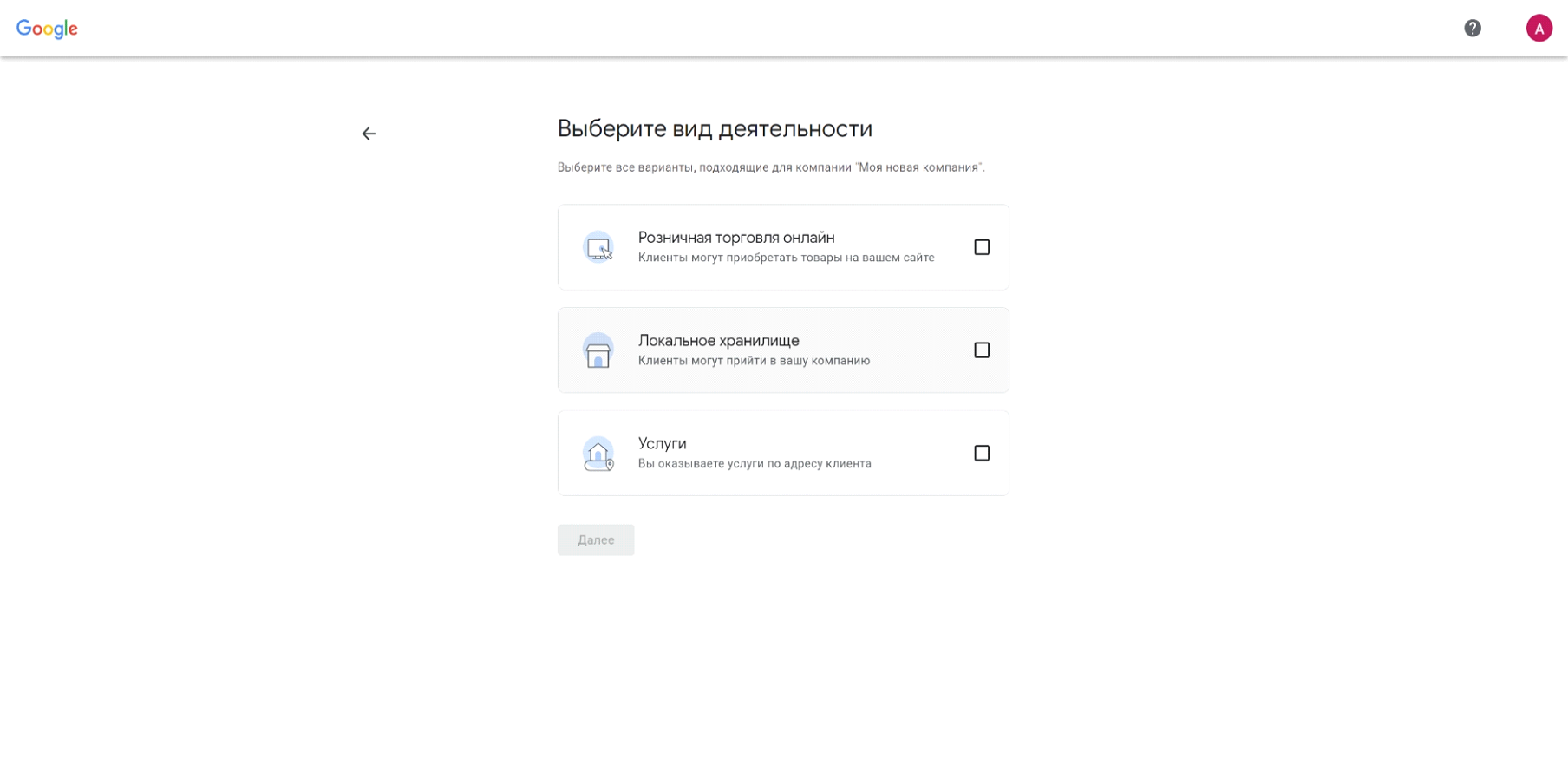
Task: Click the Выберите вид деятельности heading
Action: [x=715, y=129]
